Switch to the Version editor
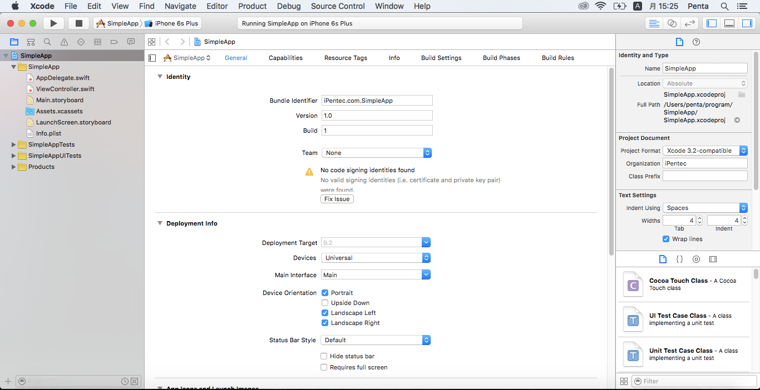 pos(689,23)
